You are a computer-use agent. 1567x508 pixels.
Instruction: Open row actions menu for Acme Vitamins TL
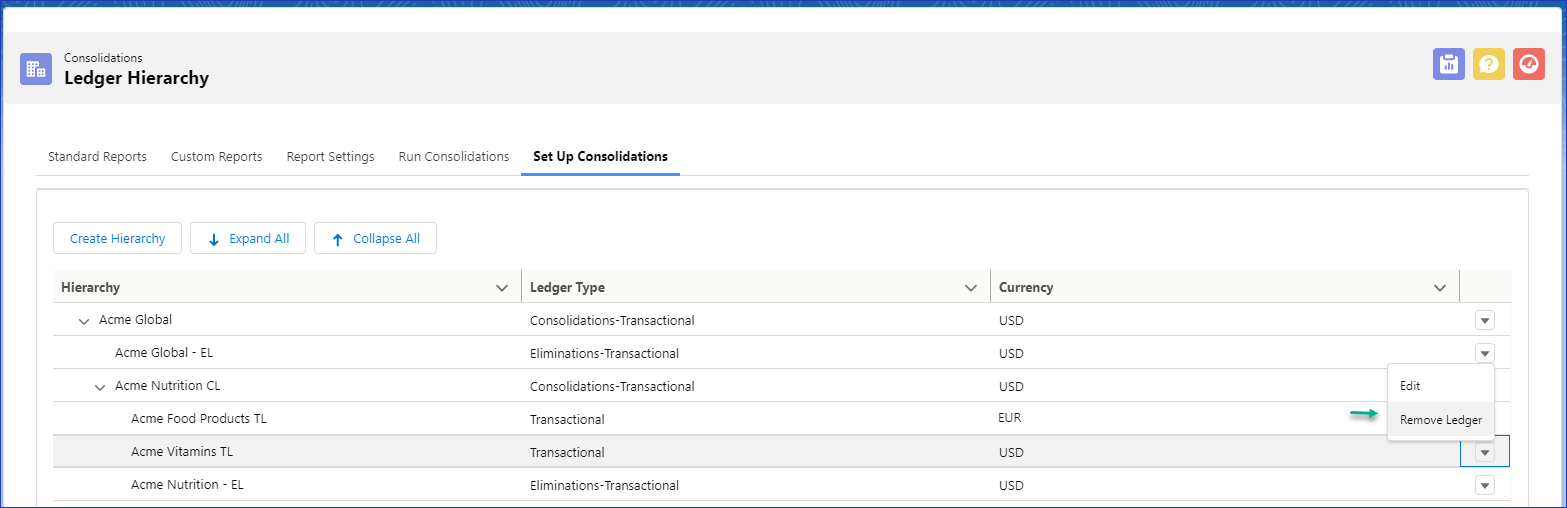[1485, 452]
